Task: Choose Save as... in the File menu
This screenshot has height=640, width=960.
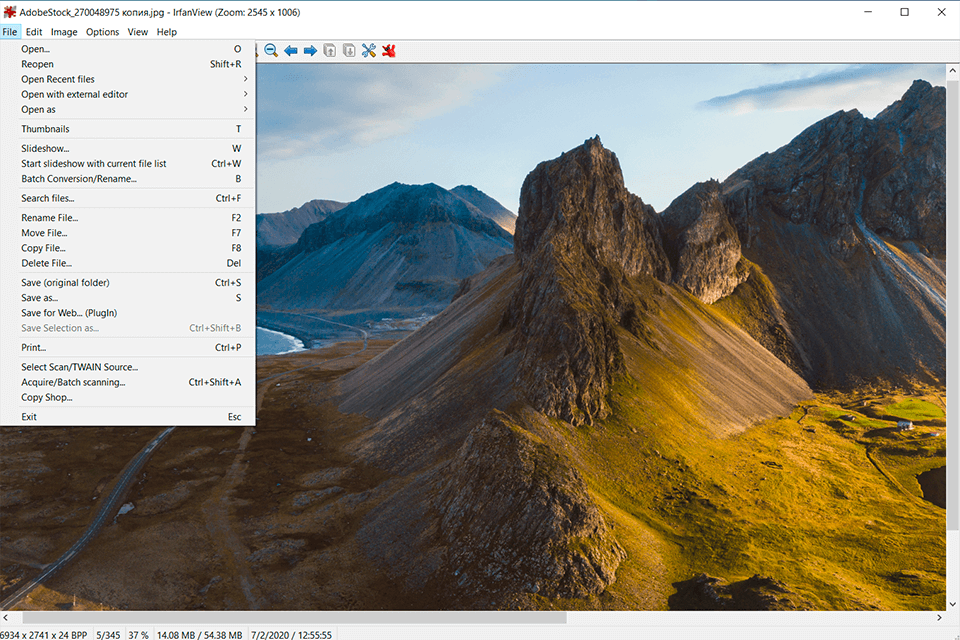Action: (x=40, y=298)
